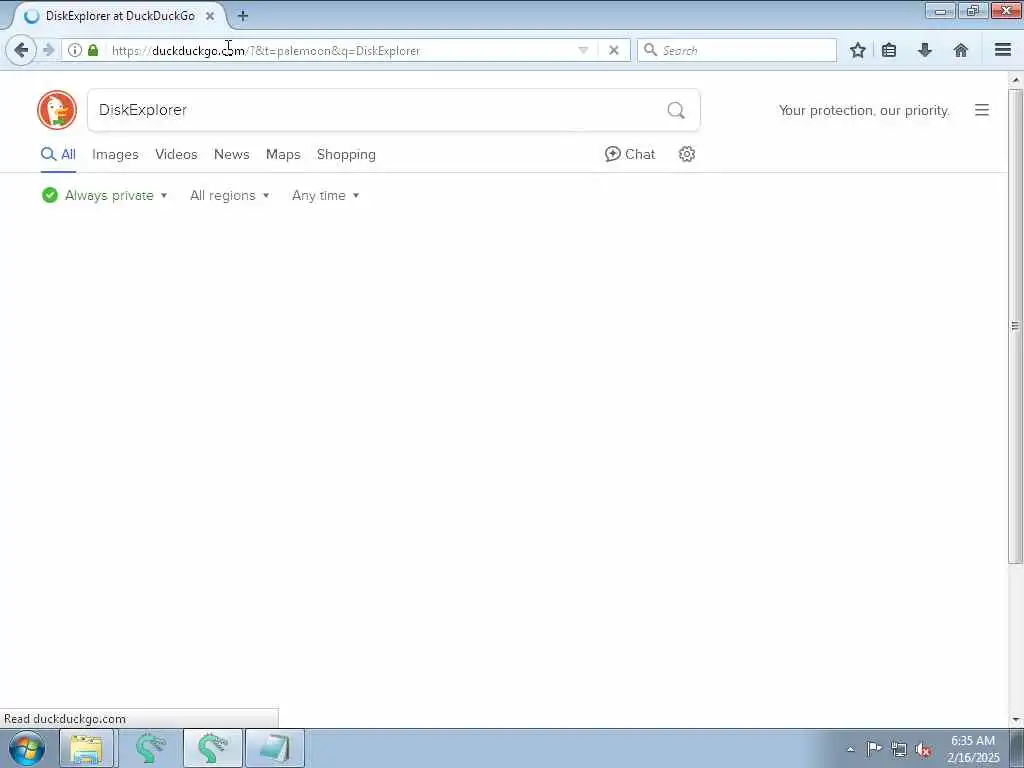Click the 'Your protection, our priority.' link
Image resolution: width=1024 pixels, height=768 pixels.
pos(864,110)
